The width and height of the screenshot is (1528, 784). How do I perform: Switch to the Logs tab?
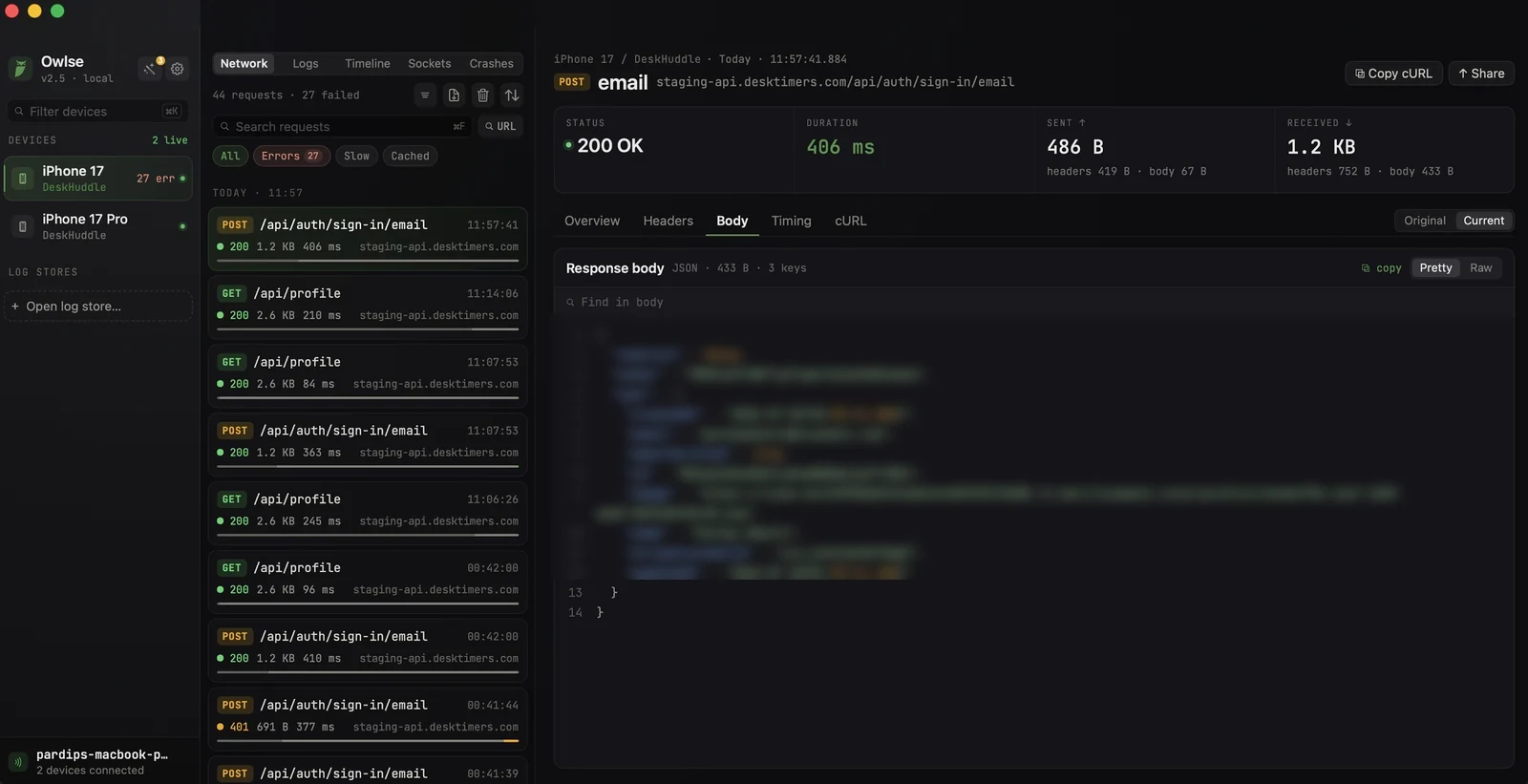(306, 63)
